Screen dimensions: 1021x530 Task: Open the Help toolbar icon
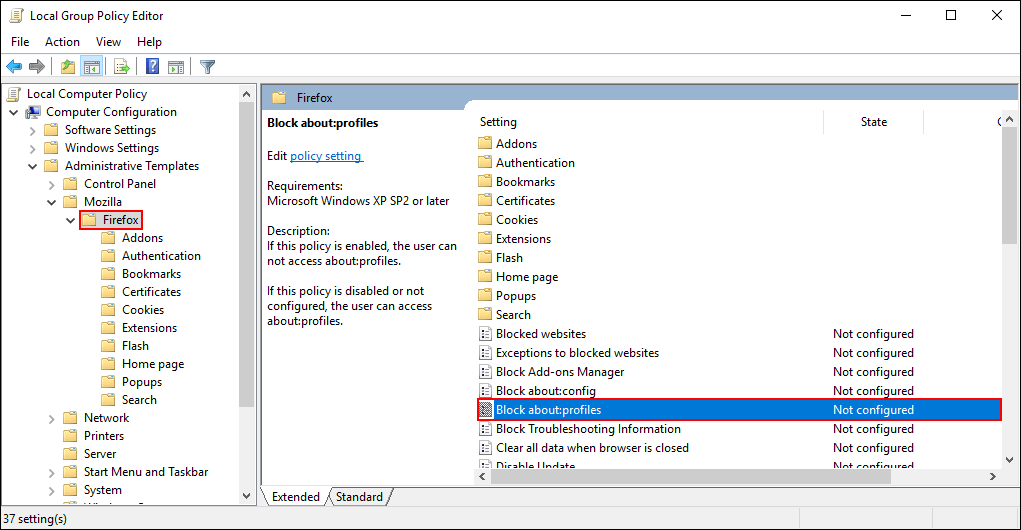tap(152, 66)
